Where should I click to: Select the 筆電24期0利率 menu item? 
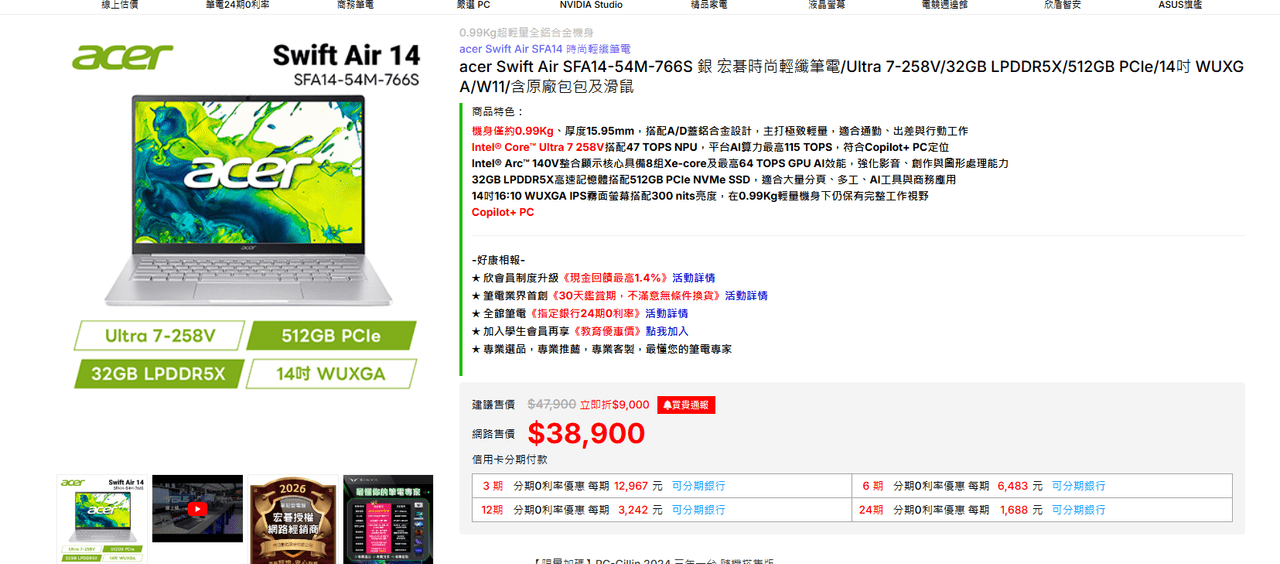point(237,5)
